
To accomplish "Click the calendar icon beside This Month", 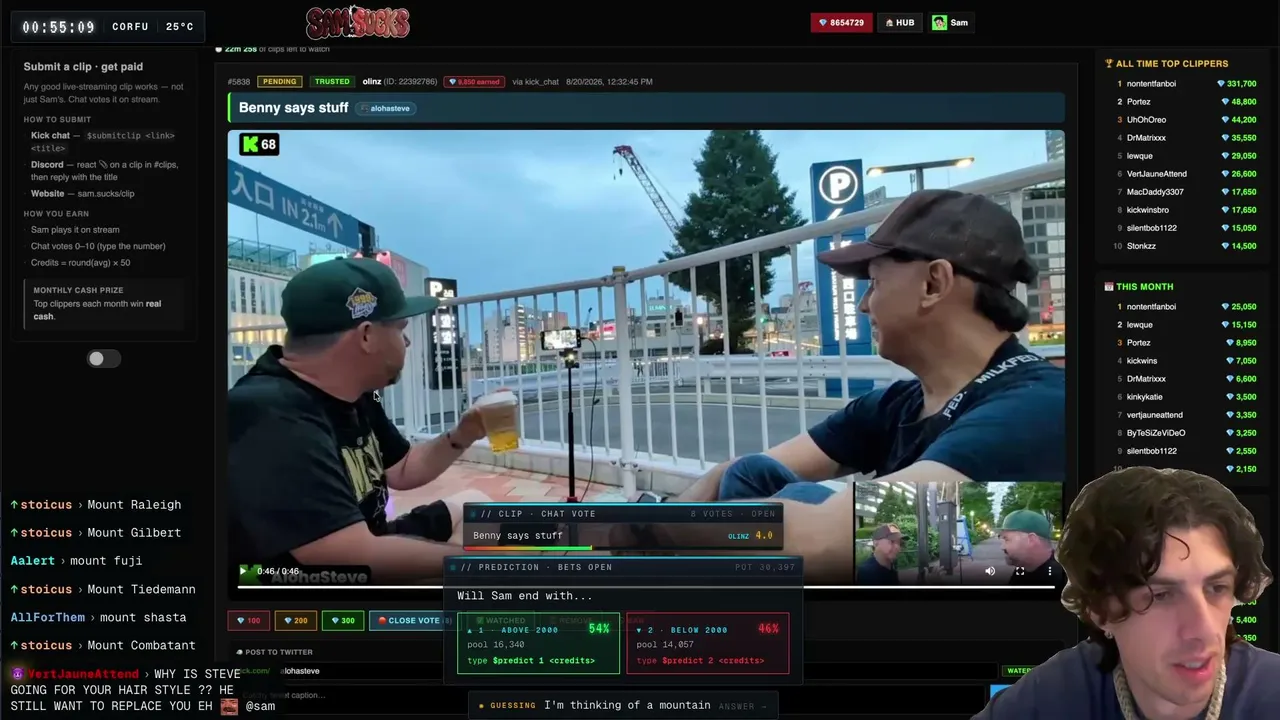I will click(x=1109, y=286).
